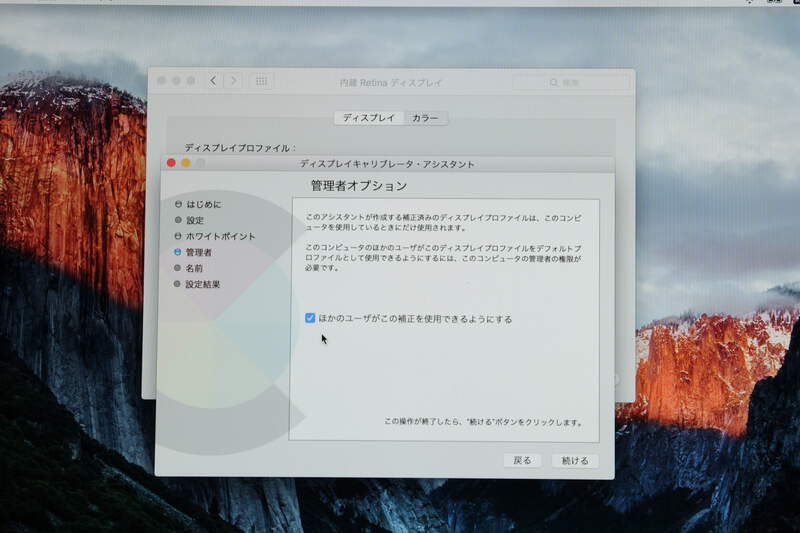800x533 pixels.
Task: Minimize the calibrator assistant window
Action: [186, 163]
